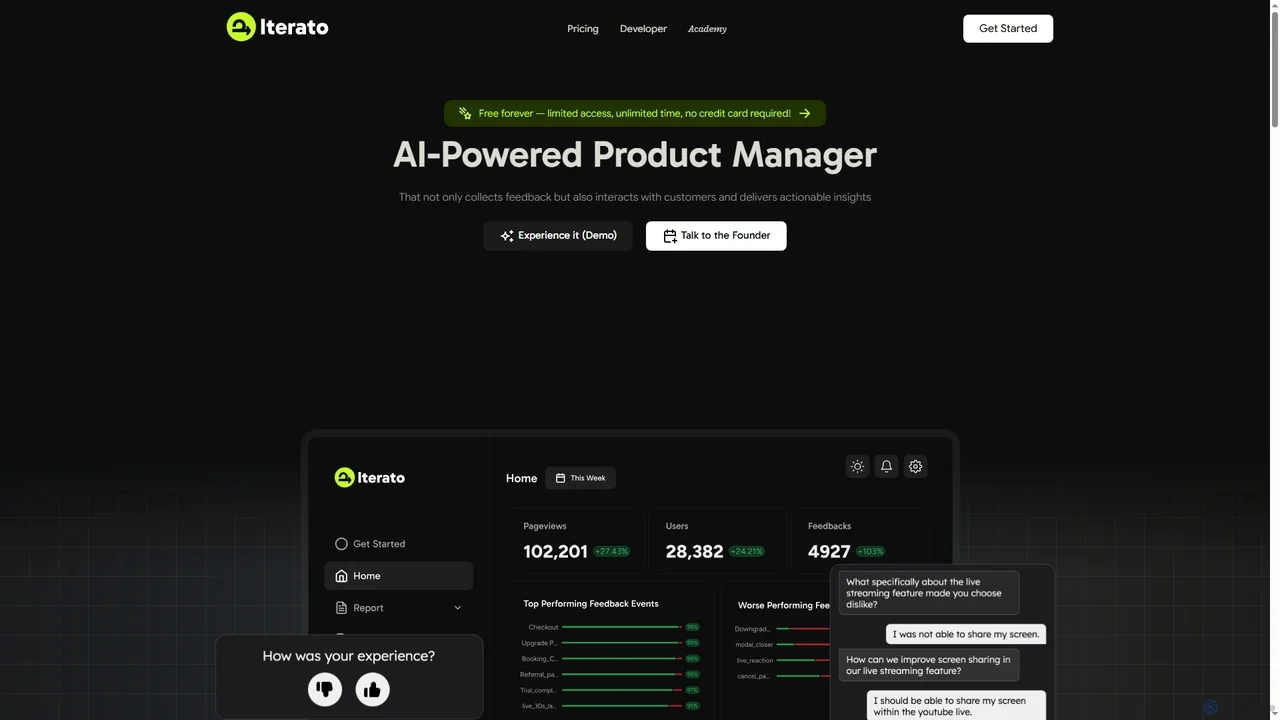Select the house icon next to Home

tap(341, 576)
